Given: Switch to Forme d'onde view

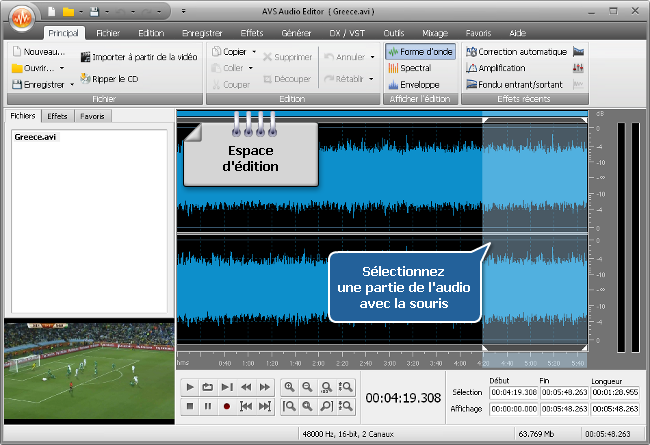Looking at the screenshot, I should 420,51.
